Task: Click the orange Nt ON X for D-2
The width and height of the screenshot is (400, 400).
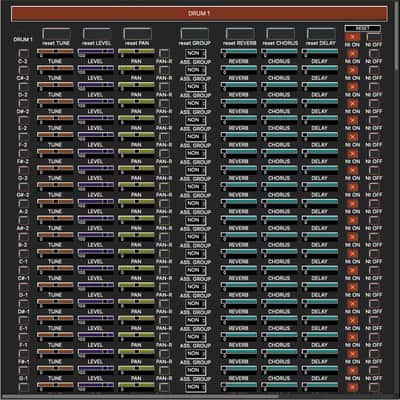Action: pos(352,87)
